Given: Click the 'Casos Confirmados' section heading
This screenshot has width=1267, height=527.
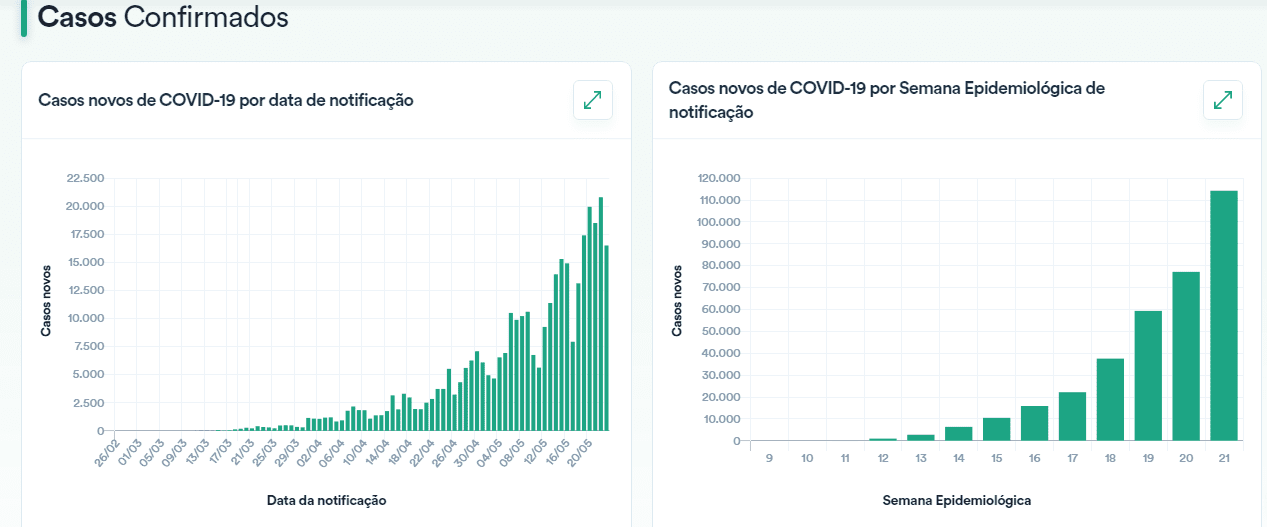Looking at the screenshot, I should coord(163,17).
